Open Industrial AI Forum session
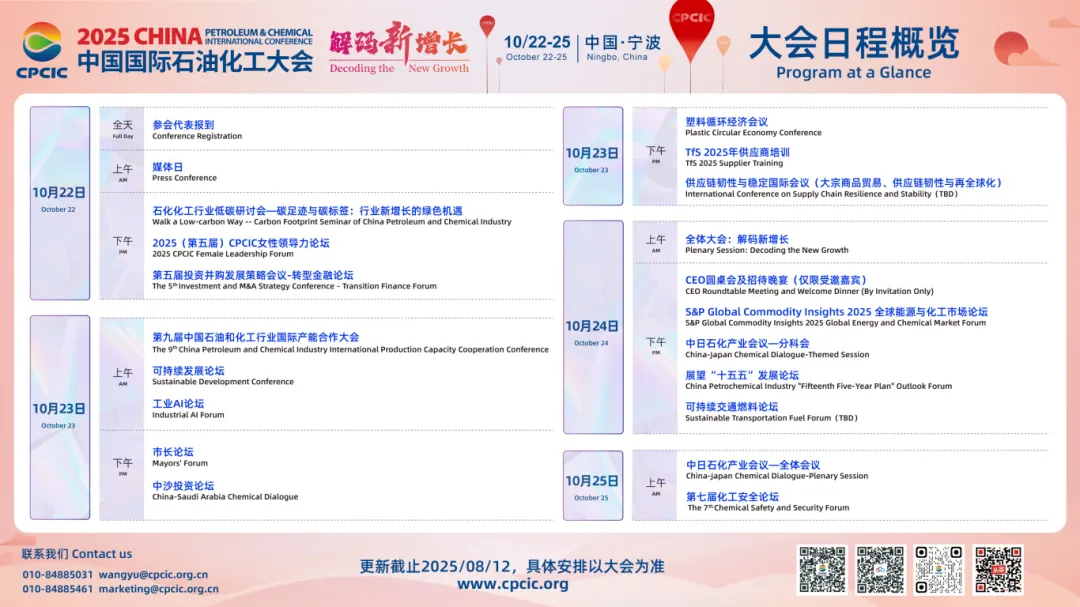 click(188, 409)
